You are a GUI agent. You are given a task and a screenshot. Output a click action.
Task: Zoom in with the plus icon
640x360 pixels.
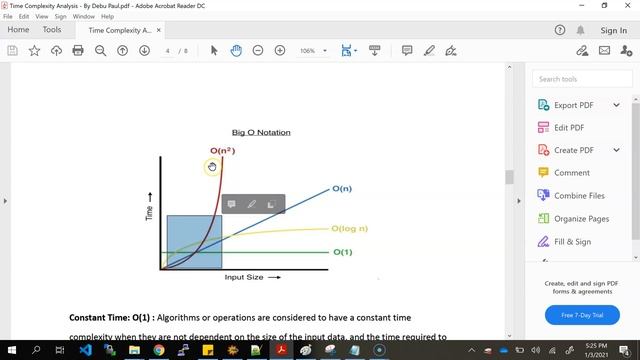pos(280,51)
